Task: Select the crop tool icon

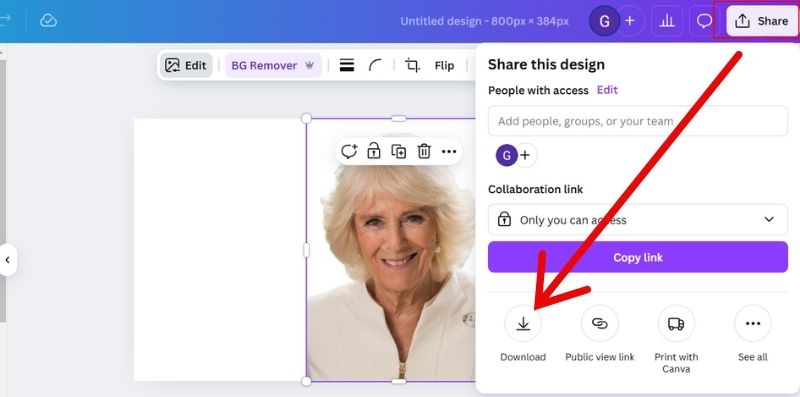Action: tap(412, 65)
